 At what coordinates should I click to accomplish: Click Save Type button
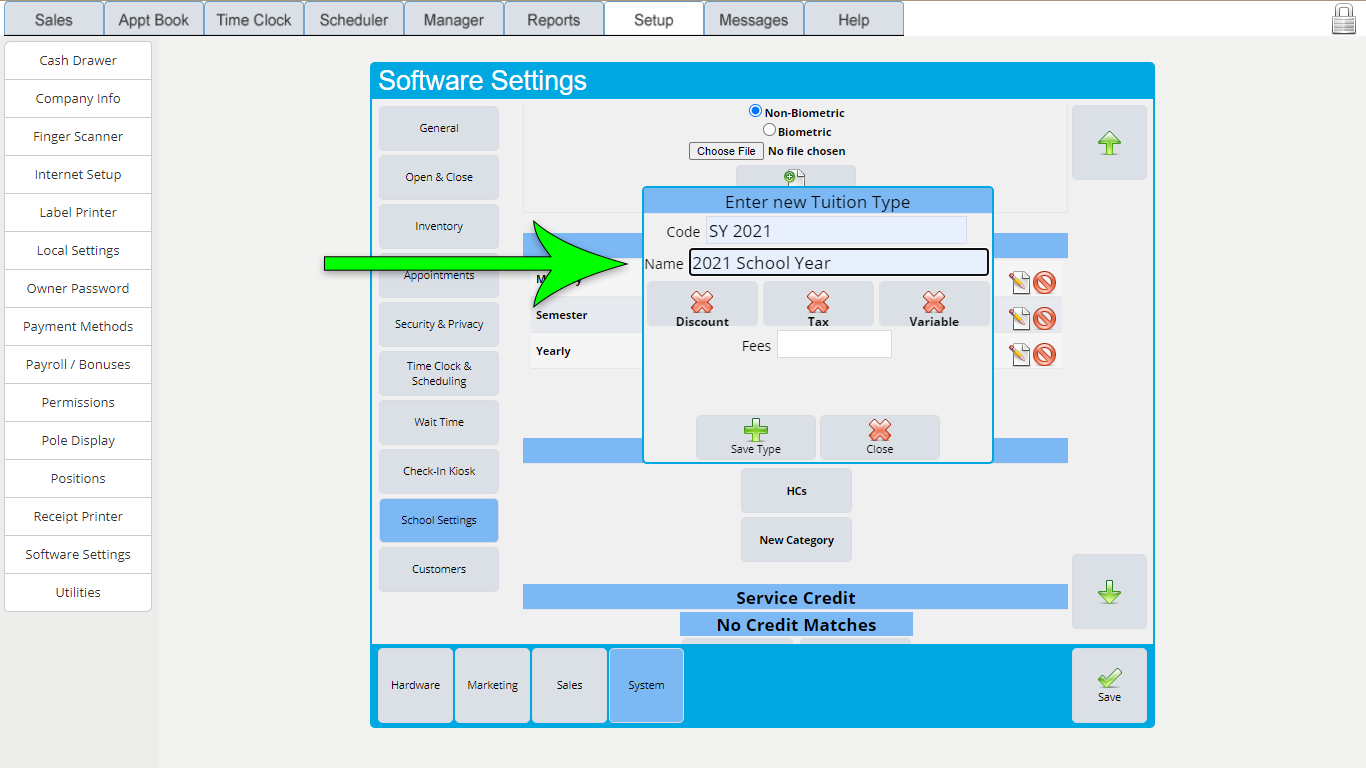click(756, 437)
